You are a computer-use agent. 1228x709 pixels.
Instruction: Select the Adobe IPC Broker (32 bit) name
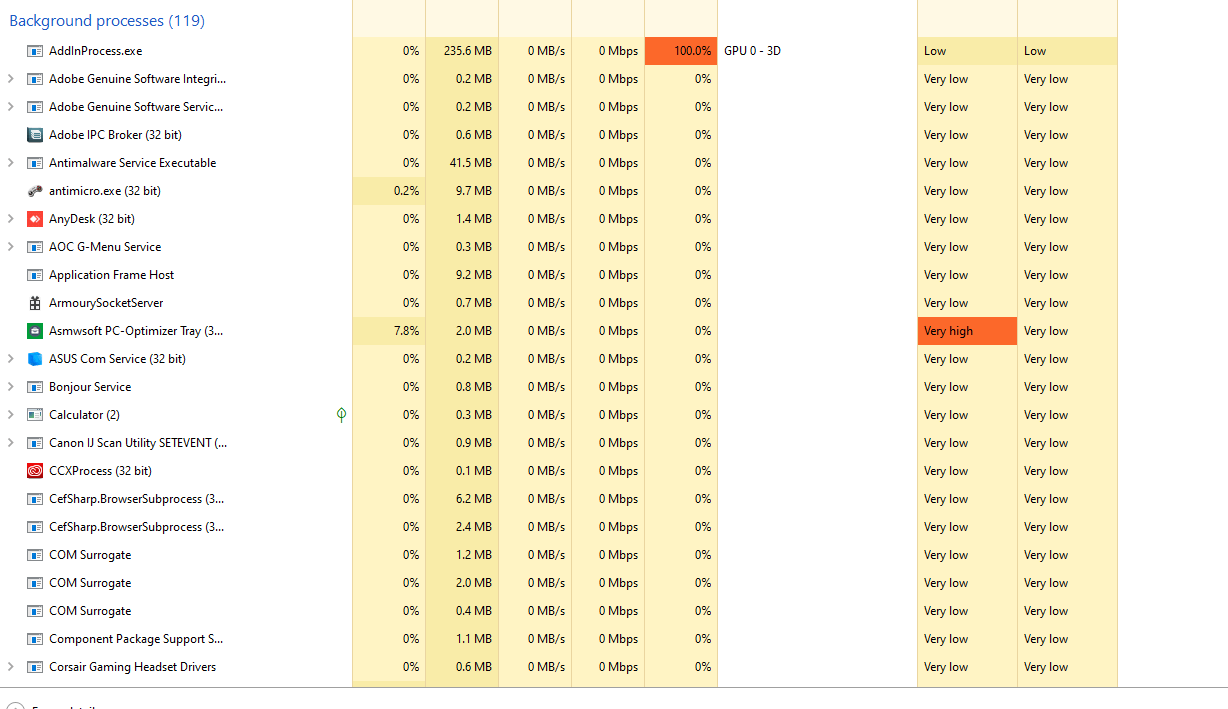(x=115, y=135)
